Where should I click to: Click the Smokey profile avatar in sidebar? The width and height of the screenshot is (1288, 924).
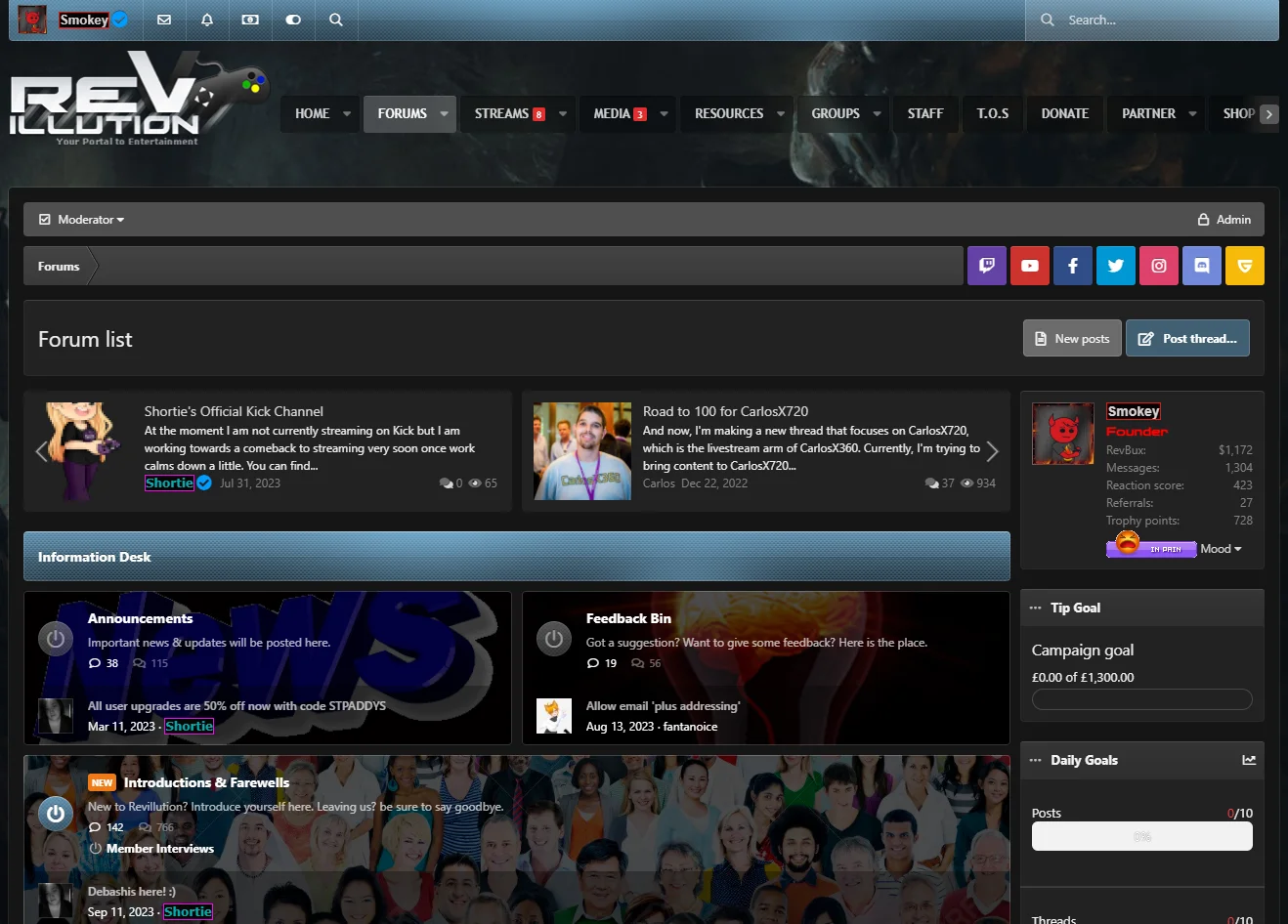(x=1063, y=434)
